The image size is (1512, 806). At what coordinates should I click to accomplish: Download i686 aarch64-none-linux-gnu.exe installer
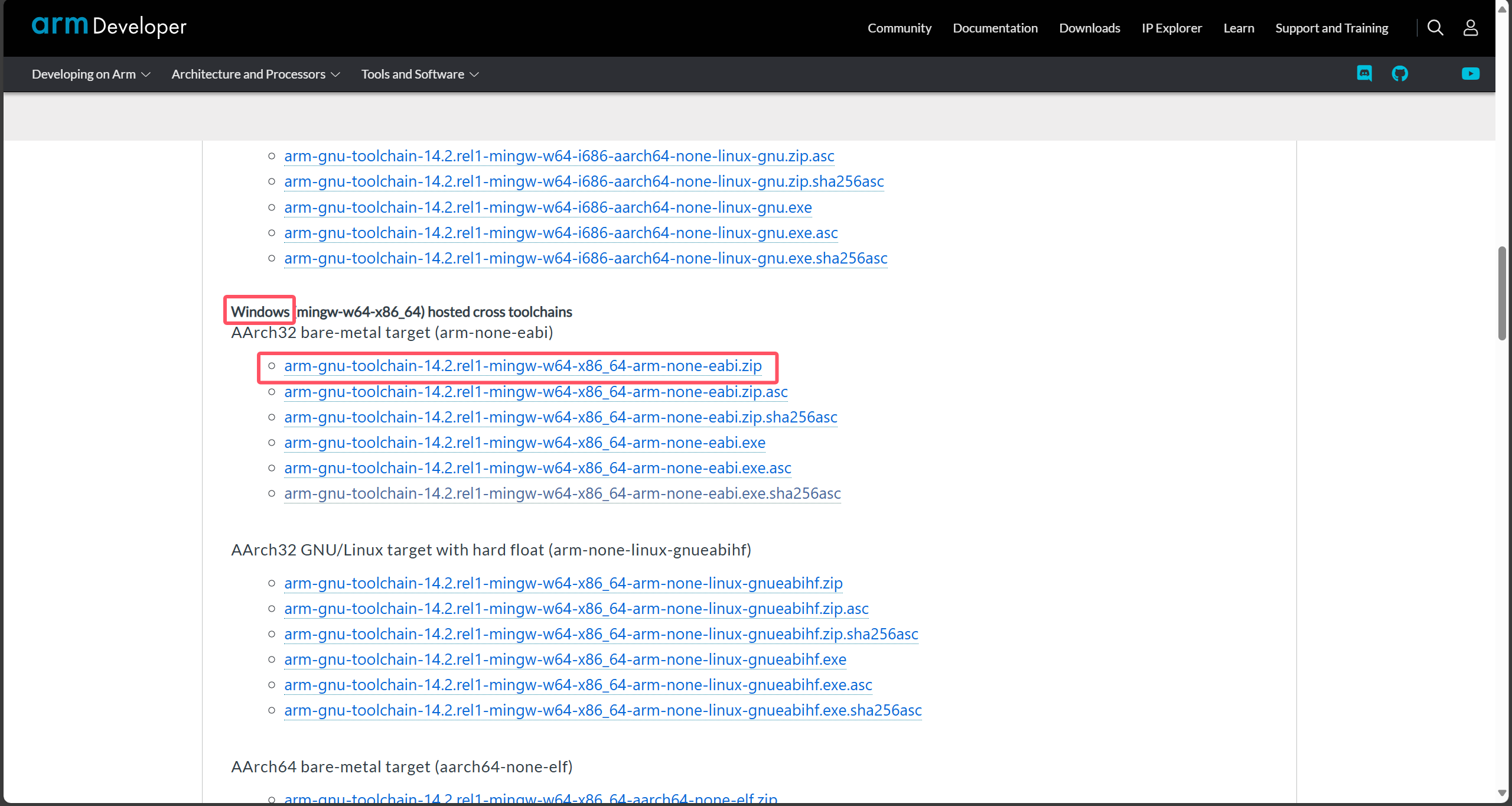coord(548,207)
